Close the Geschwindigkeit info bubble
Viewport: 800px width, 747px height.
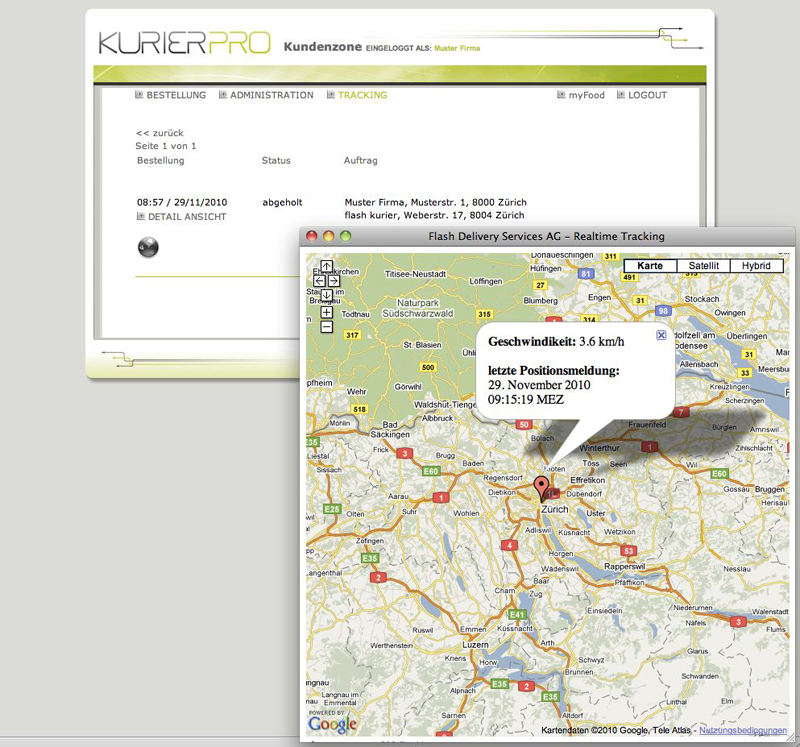point(661,335)
